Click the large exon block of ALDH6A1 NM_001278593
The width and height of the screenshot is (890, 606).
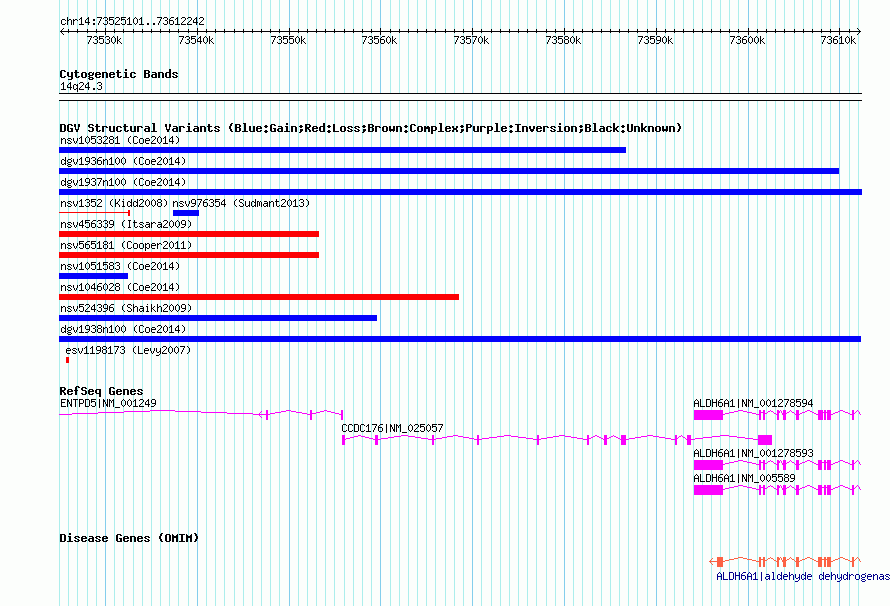(x=708, y=465)
